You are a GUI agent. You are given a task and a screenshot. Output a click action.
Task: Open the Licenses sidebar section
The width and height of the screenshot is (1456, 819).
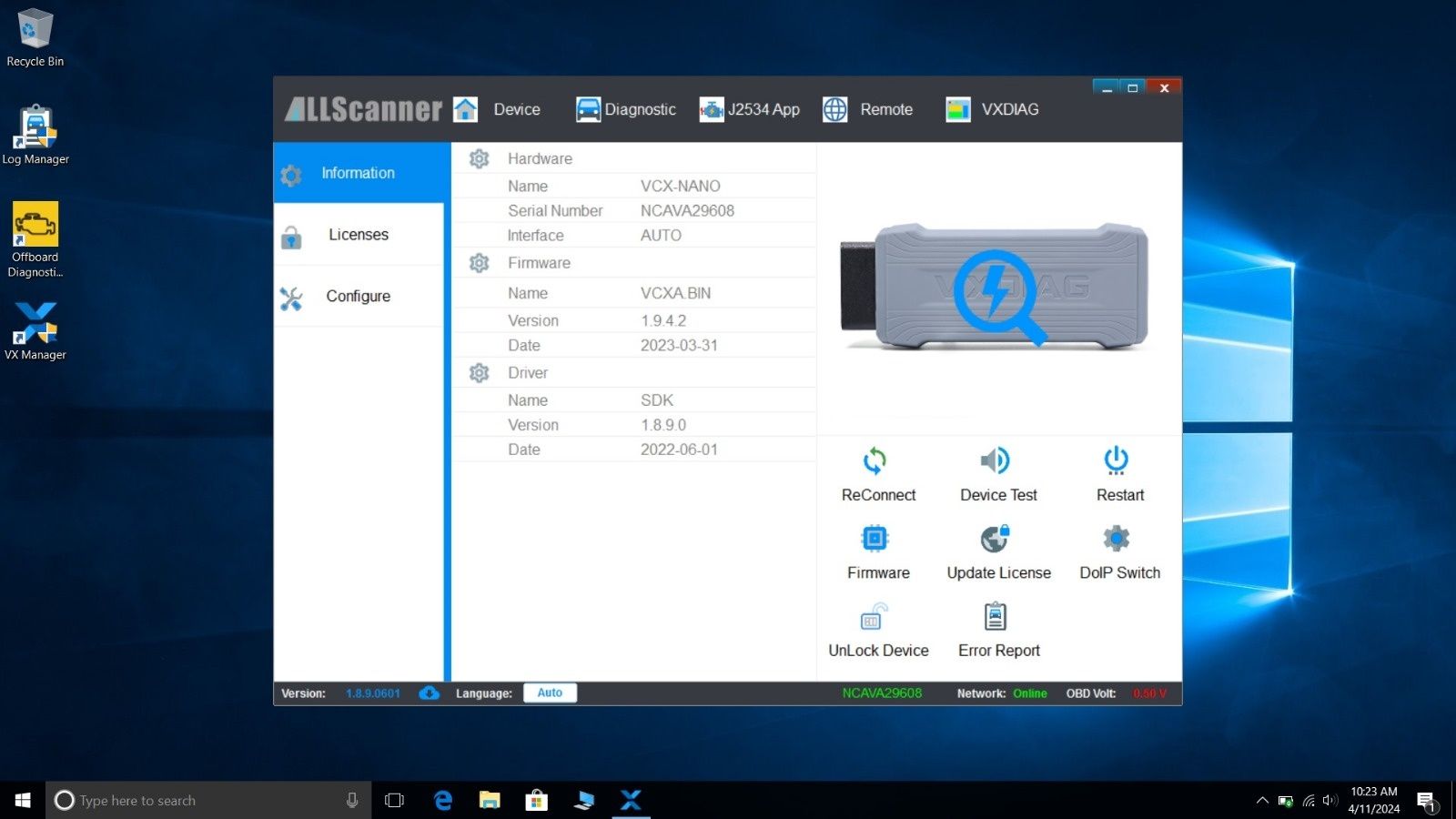[359, 235]
